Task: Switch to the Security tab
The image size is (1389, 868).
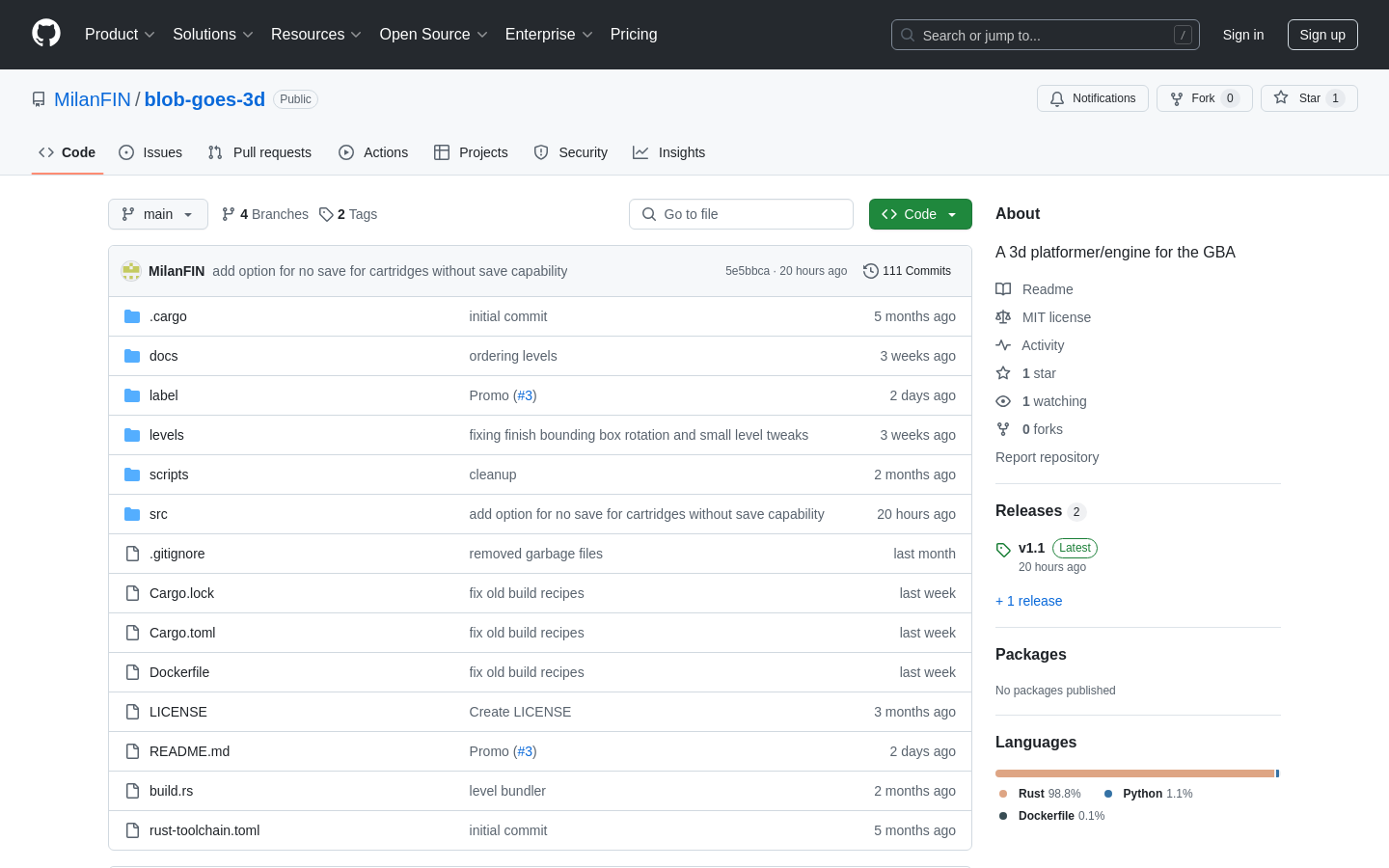Action: point(571,152)
